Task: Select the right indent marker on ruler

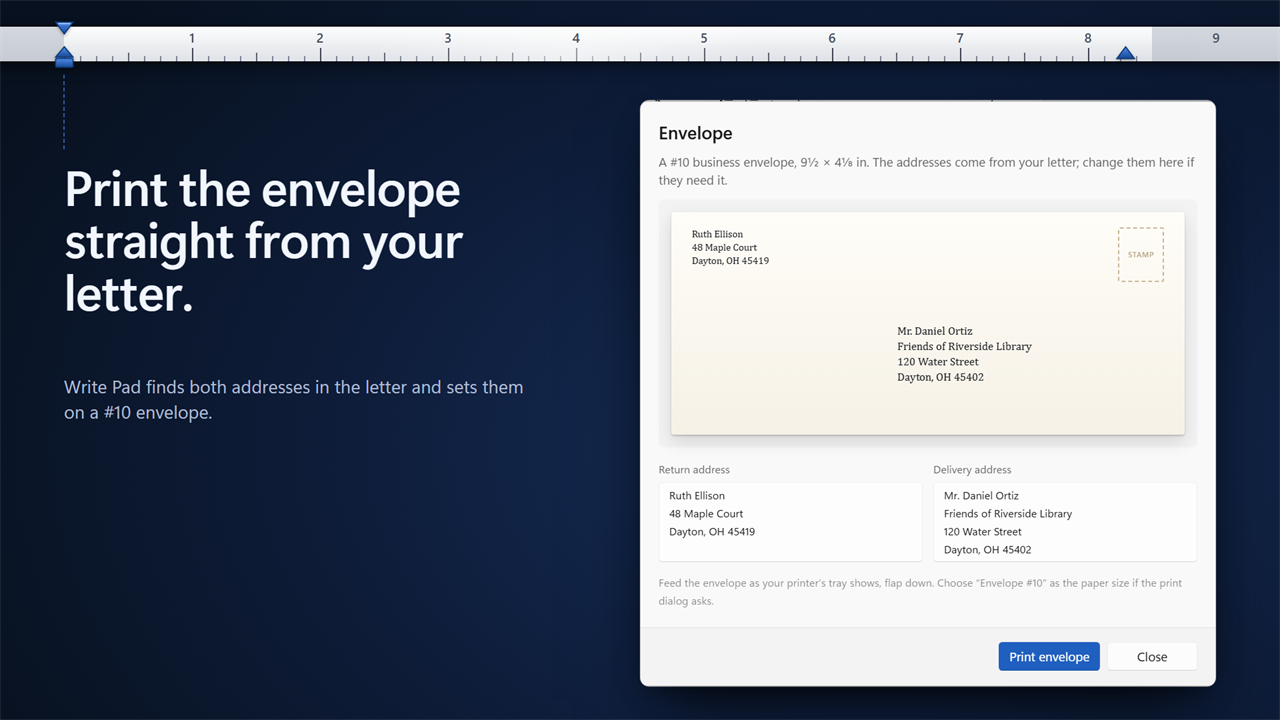Action: (1126, 53)
